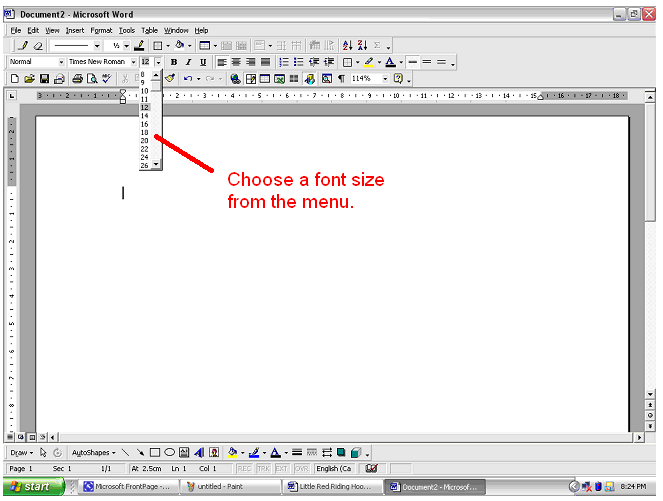Click the Windows start button
Viewport: 663px width, 501px height.
[34, 487]
